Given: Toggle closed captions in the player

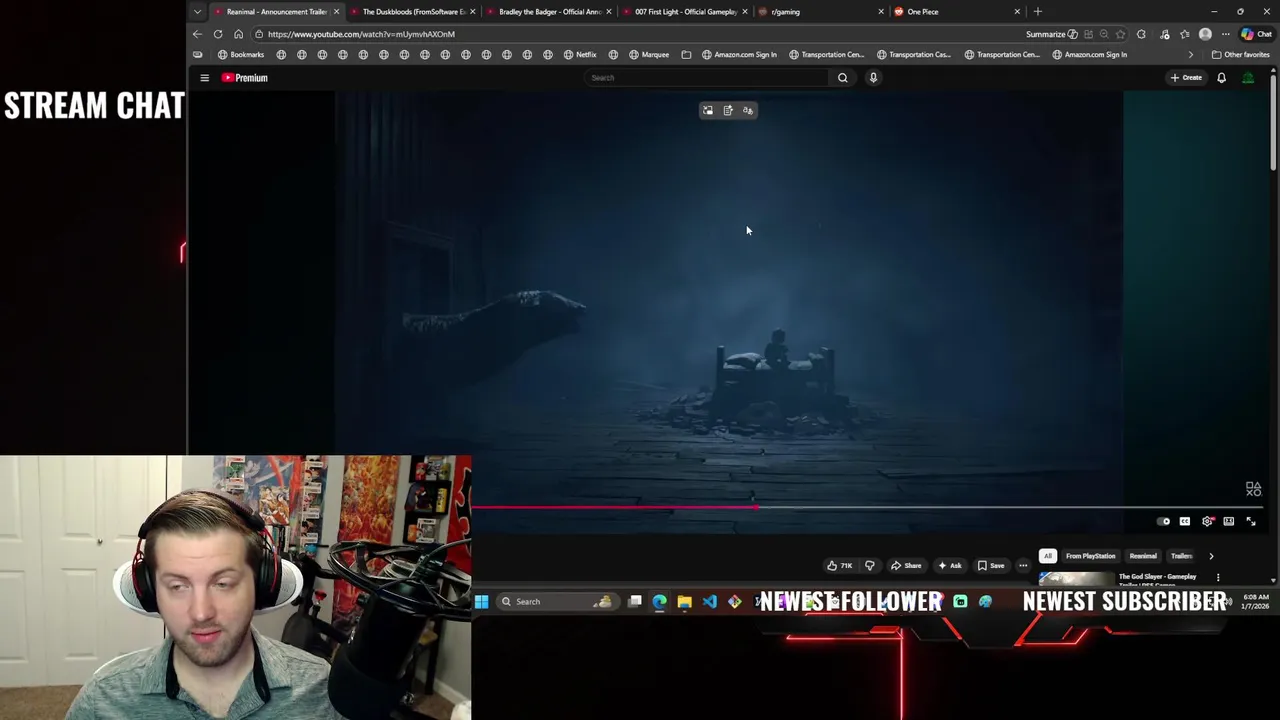Looking at the screenshot, I should pos(1185,521).
